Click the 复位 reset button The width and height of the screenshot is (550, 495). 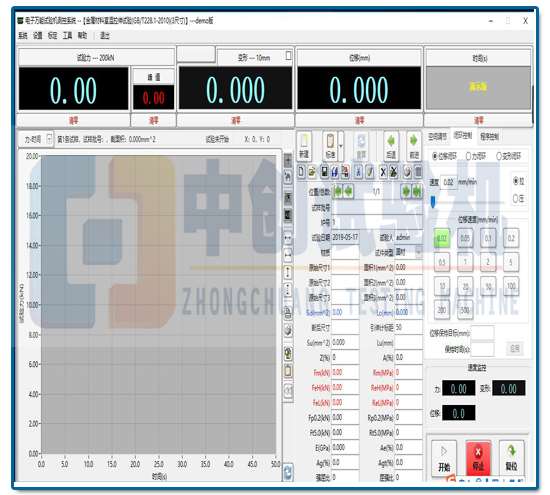[511, 459]
